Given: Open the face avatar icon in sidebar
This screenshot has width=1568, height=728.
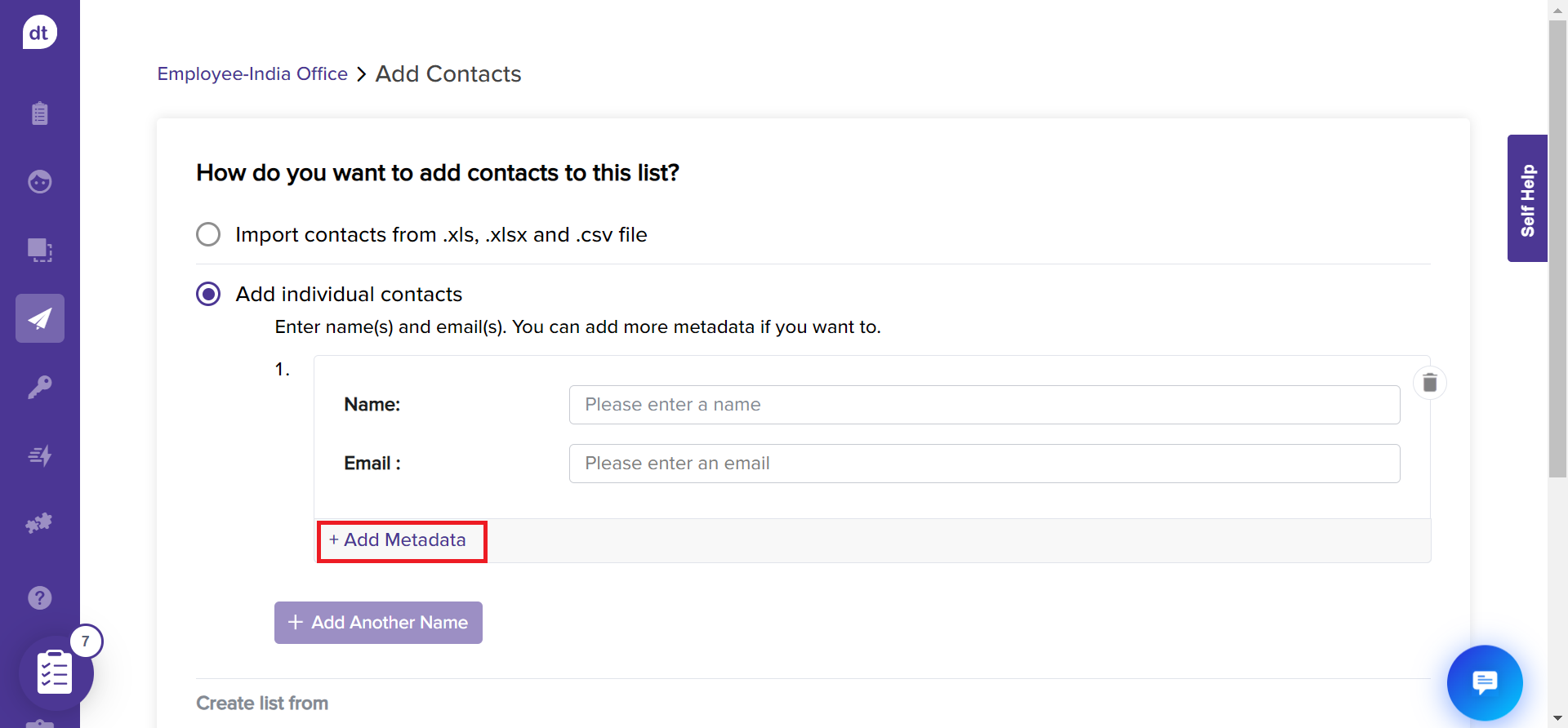Looking at the screenshot, I should [x=39, y=181].
